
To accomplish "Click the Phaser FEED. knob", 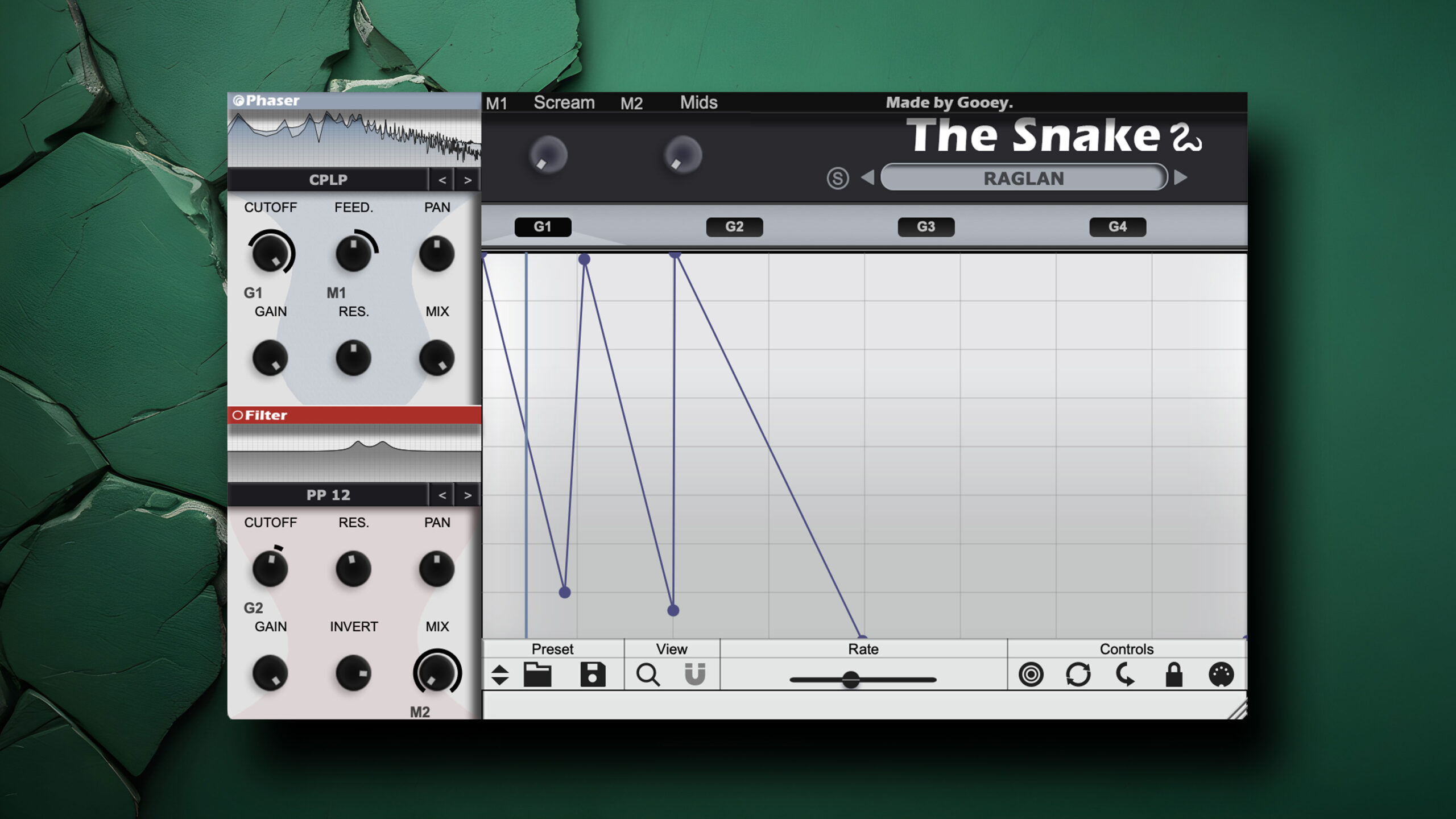I will (353, 253).
